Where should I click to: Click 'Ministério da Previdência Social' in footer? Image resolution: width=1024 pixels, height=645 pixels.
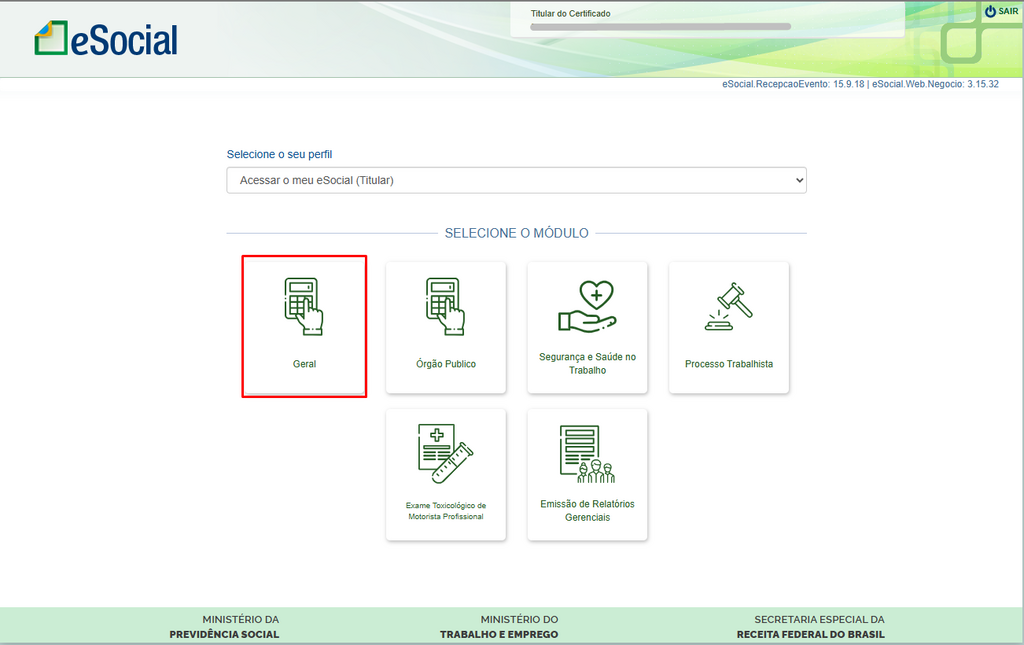pos(224,627)
